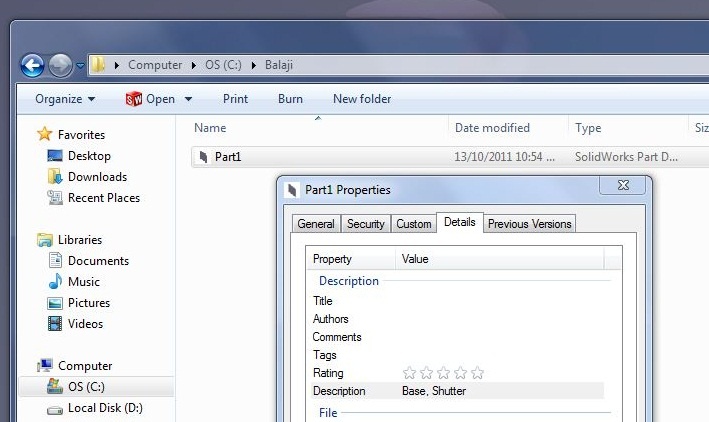709x422 pixels.
Task: Click the SolidWorks Open button
Action: (x=150, y=99)
